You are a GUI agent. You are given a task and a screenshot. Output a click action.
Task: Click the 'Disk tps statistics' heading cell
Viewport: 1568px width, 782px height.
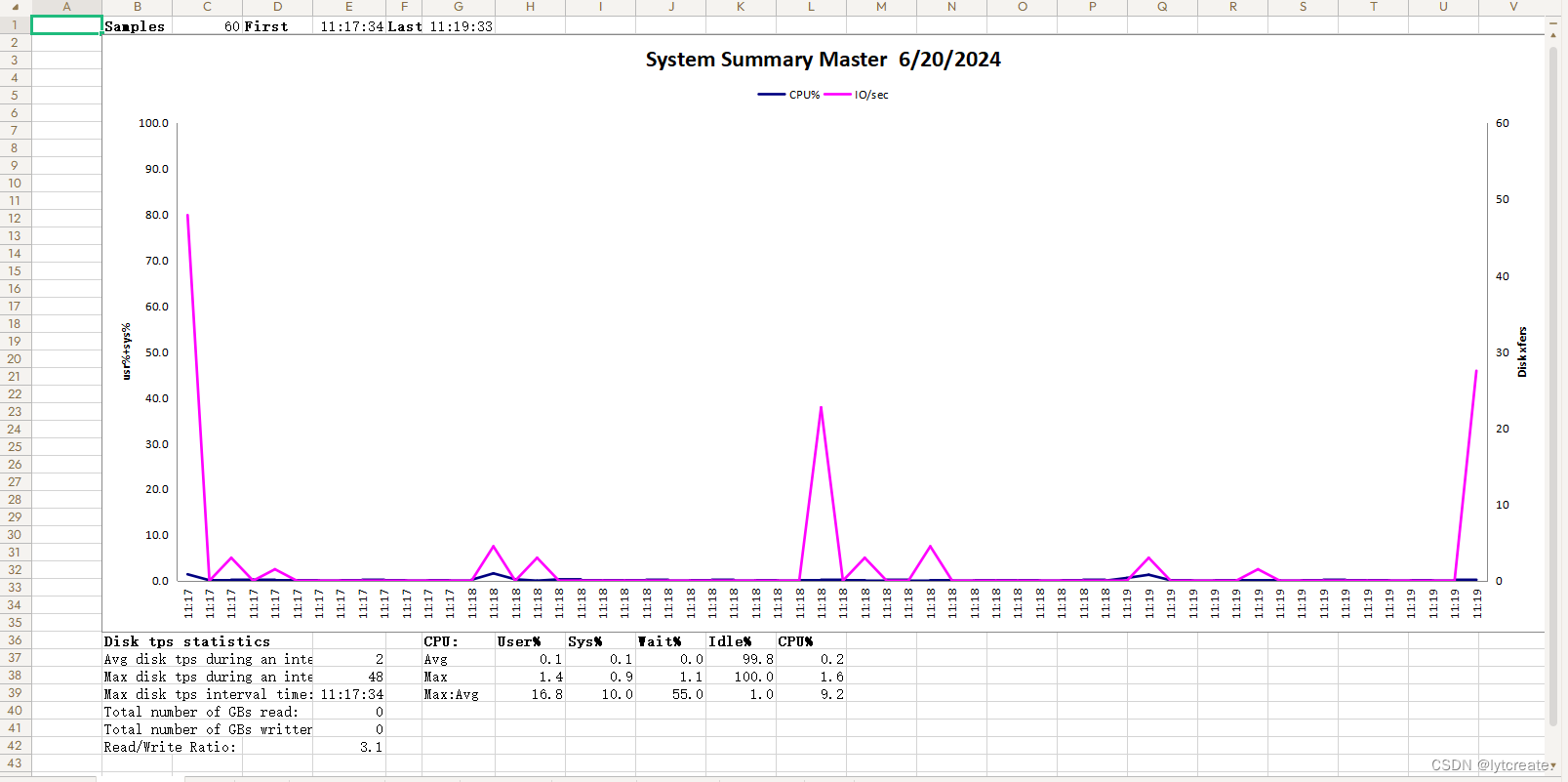tap(187, 641)
